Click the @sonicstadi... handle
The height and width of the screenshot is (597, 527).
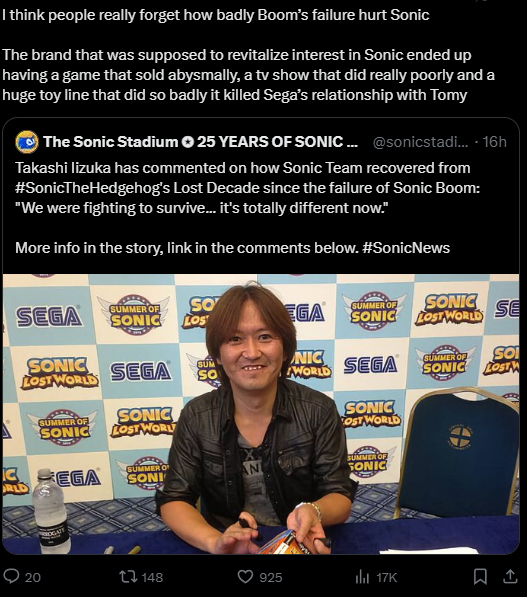pos(421,142)
